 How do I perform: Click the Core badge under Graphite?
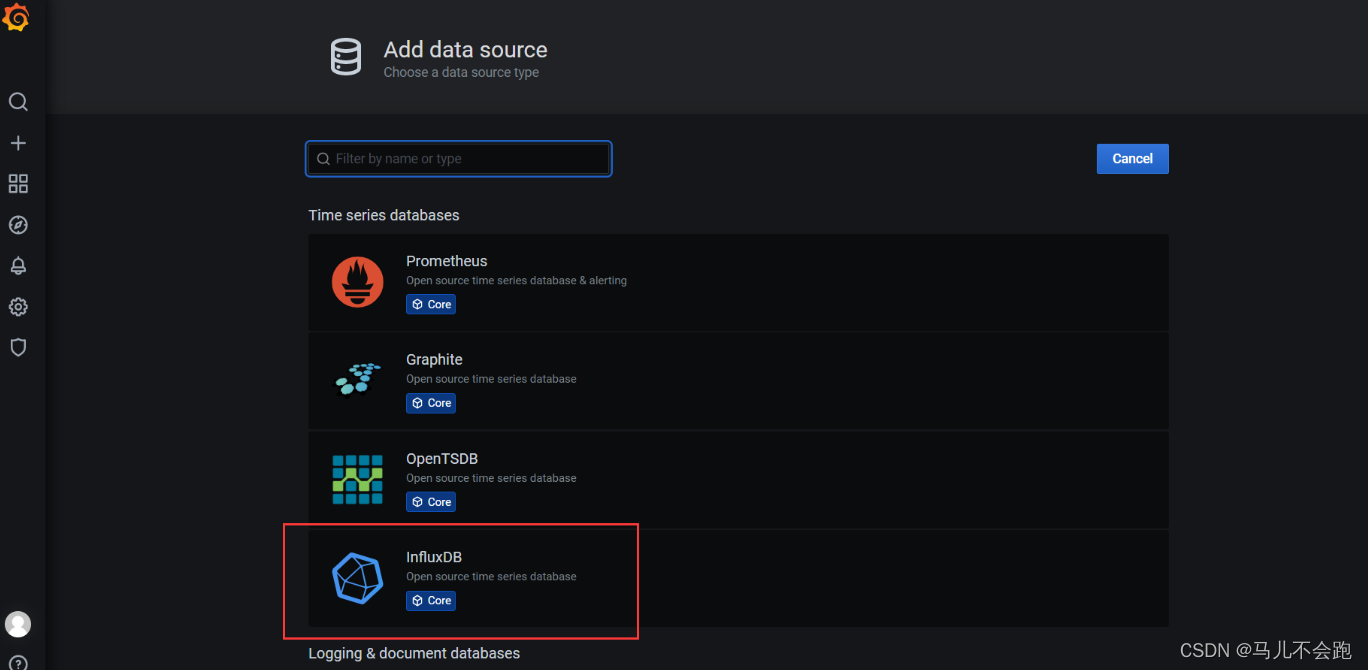[431, 403]
